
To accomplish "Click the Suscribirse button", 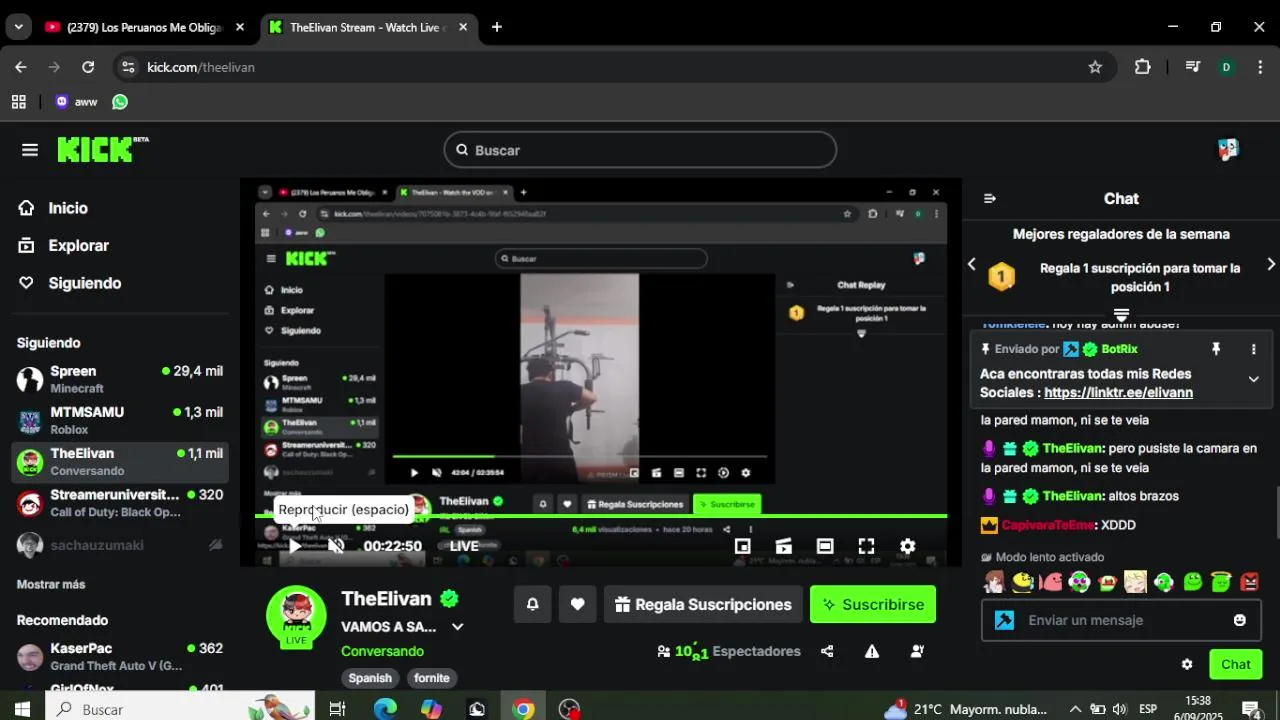I will pyautogui.click(x=873, y=604).
